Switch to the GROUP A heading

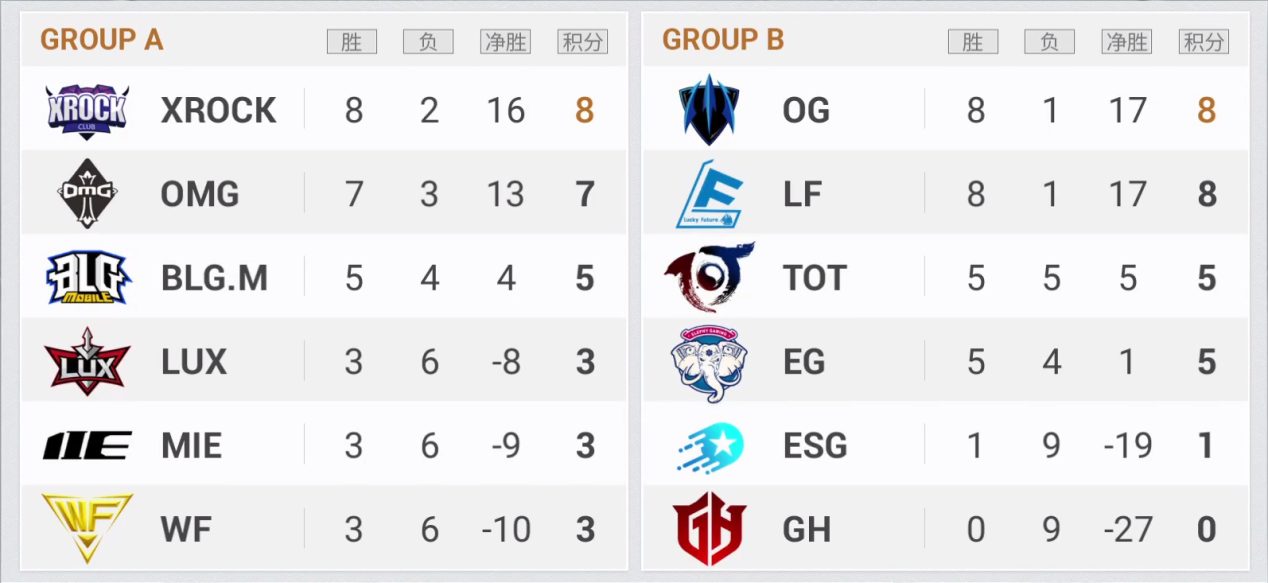tap(102, 40)
